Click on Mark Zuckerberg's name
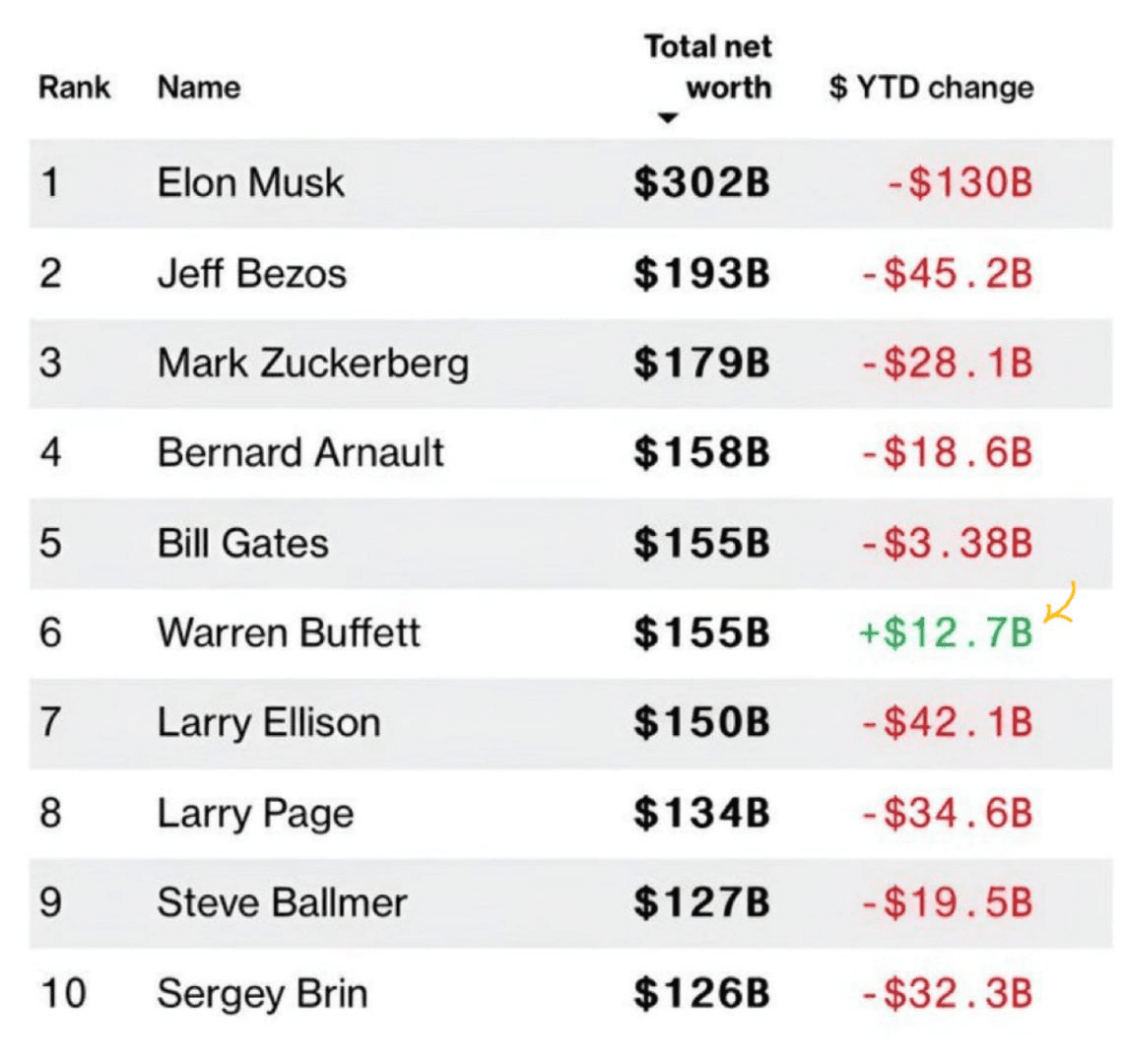 312,364
